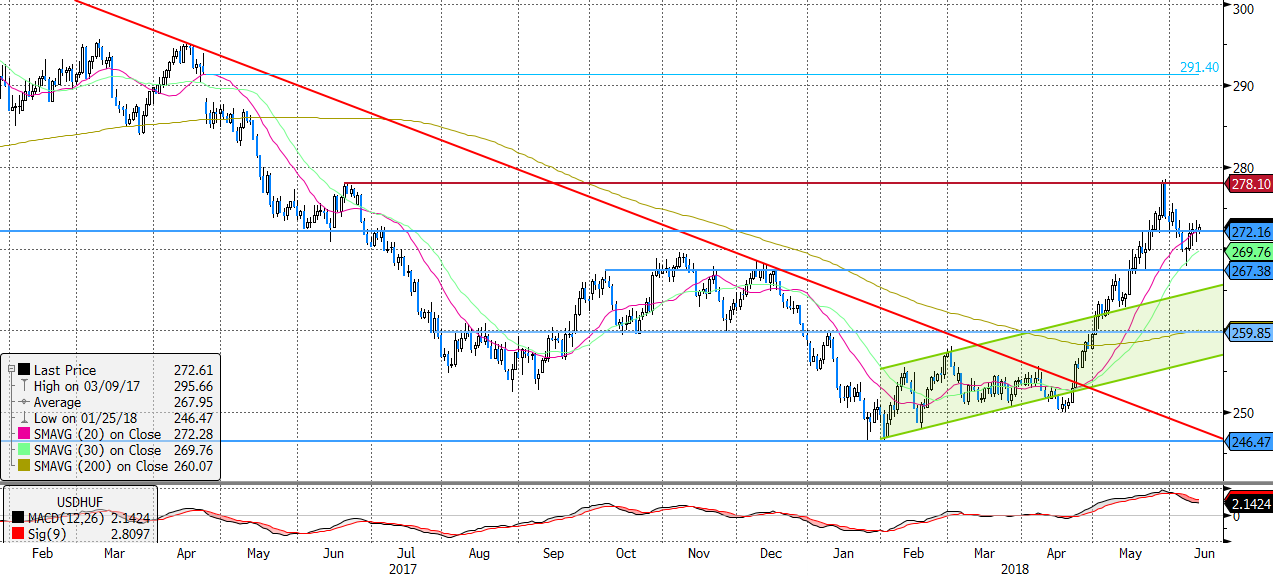This screenshot has width=1273, height=576.
Task: Click the 272.61 last price value
Action: tap(196, 370)
